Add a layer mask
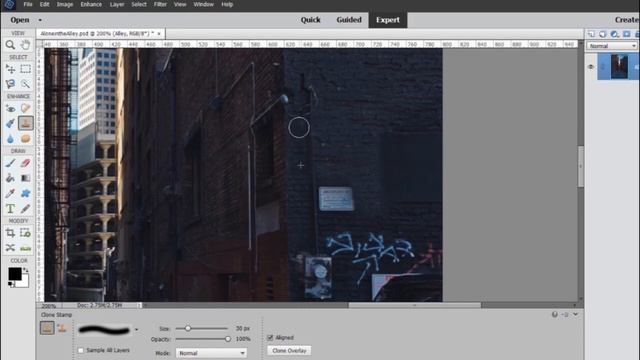Screen dimensions: 640x360 point(626,34)
